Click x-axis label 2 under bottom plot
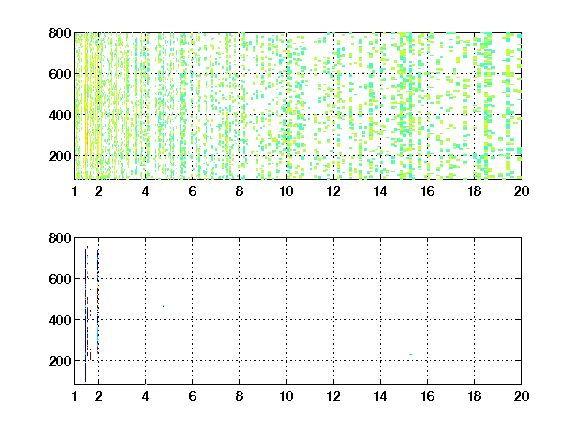The width and height of the screenshot is (576, 432). (98, 396)
